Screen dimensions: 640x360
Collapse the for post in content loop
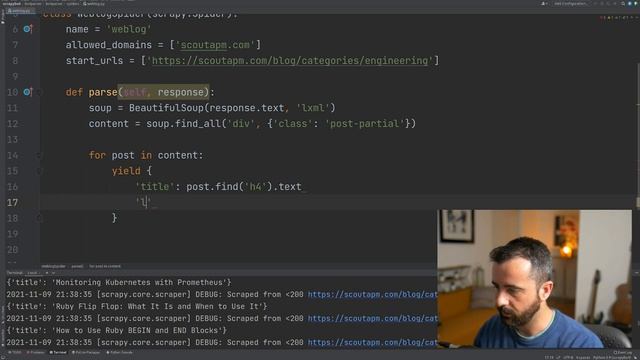click(40, 156)
